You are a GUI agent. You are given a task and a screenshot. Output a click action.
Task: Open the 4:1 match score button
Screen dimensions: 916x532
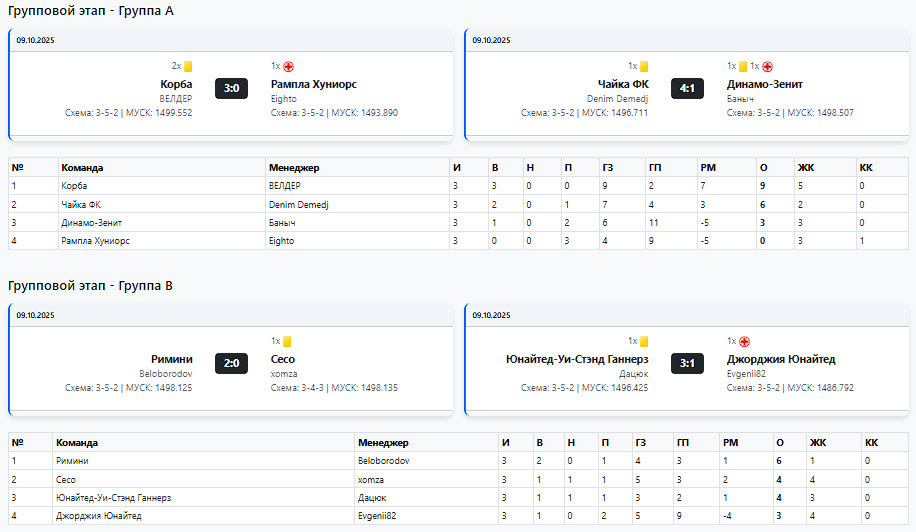(687, 88)
